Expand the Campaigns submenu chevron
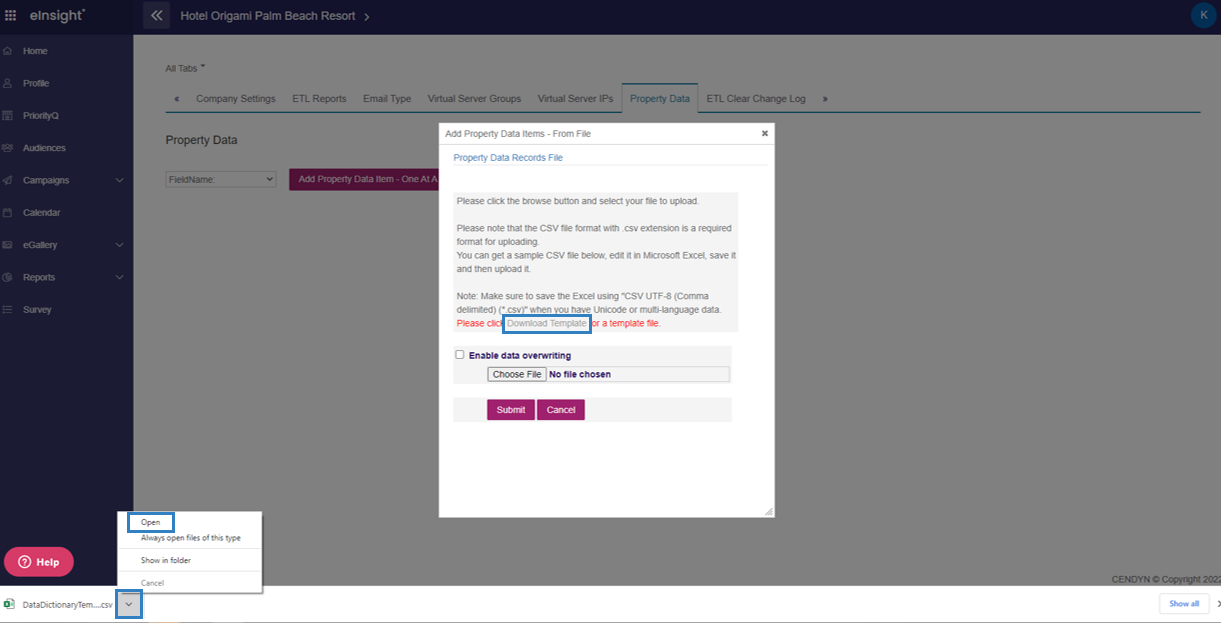This screenshot has height=623, width=1221. [120, 180]
